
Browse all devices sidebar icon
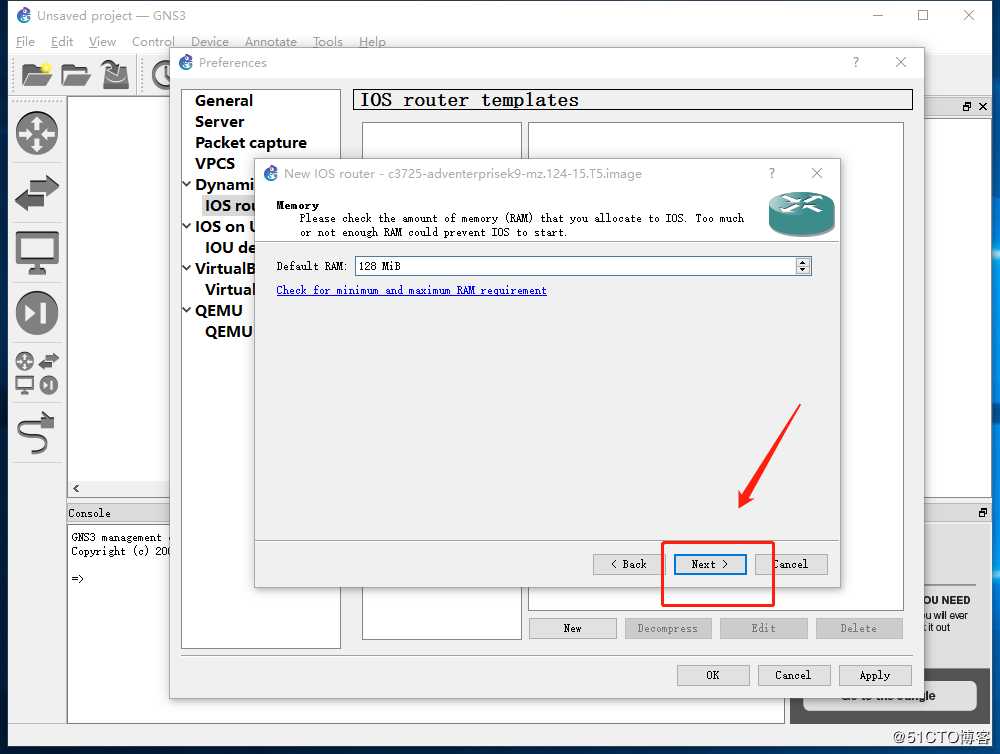[x=37, y=373]
